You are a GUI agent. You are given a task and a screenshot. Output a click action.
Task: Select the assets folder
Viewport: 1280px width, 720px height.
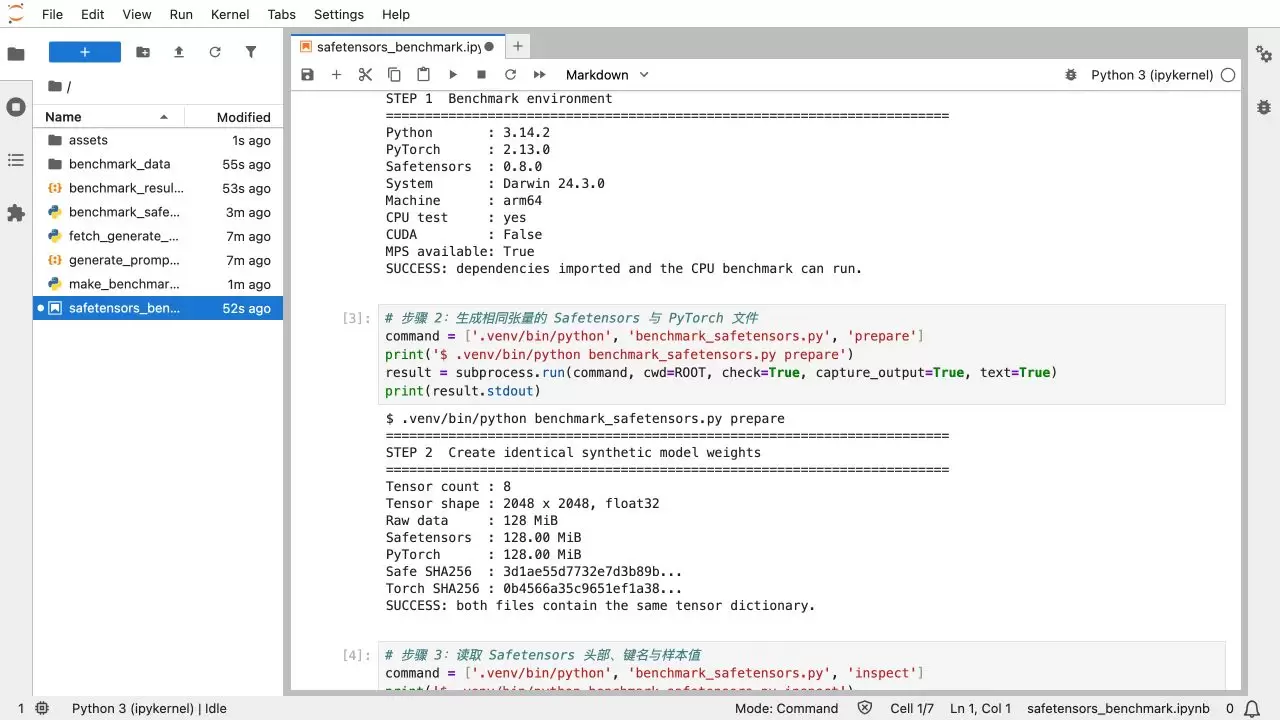[x=158, y=140]
